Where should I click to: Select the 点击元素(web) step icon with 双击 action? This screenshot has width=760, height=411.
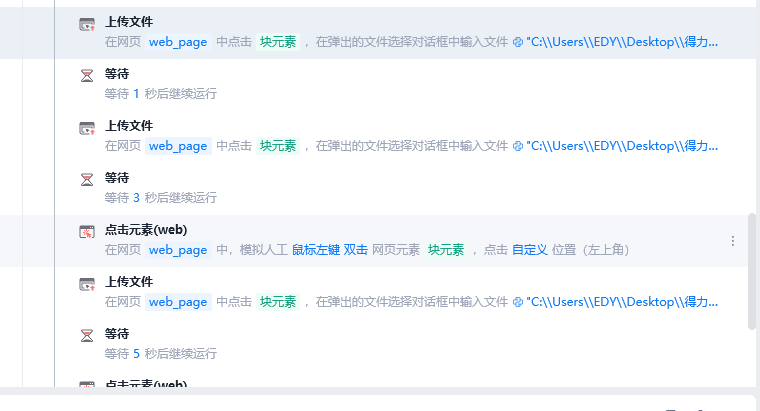pyautogui.click(x=87, y=232)
